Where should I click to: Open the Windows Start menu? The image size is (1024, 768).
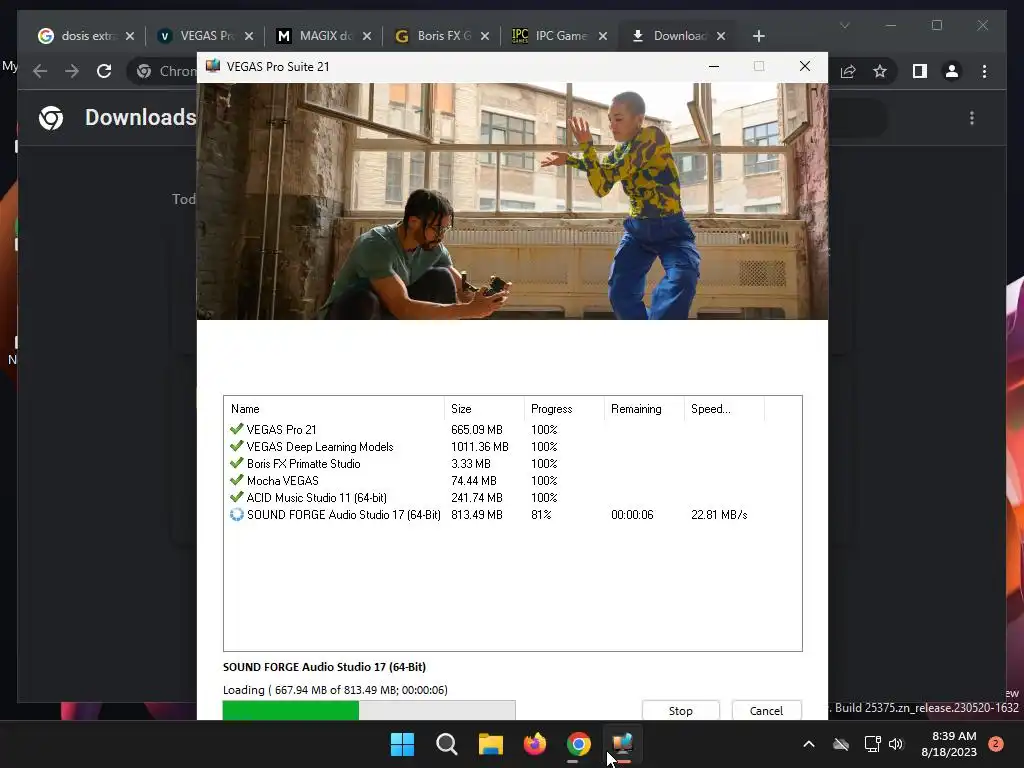coord(402,744)
